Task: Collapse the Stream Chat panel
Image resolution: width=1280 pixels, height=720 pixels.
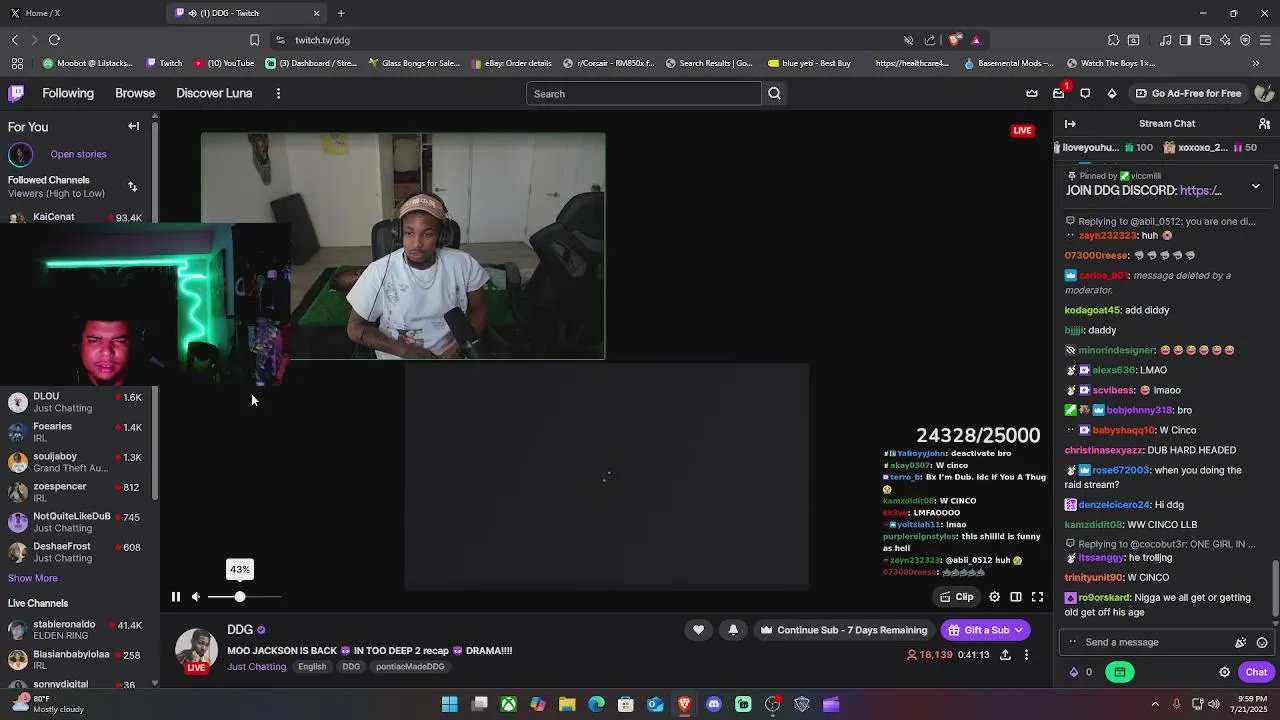Action: click(x=1070, y=124)
